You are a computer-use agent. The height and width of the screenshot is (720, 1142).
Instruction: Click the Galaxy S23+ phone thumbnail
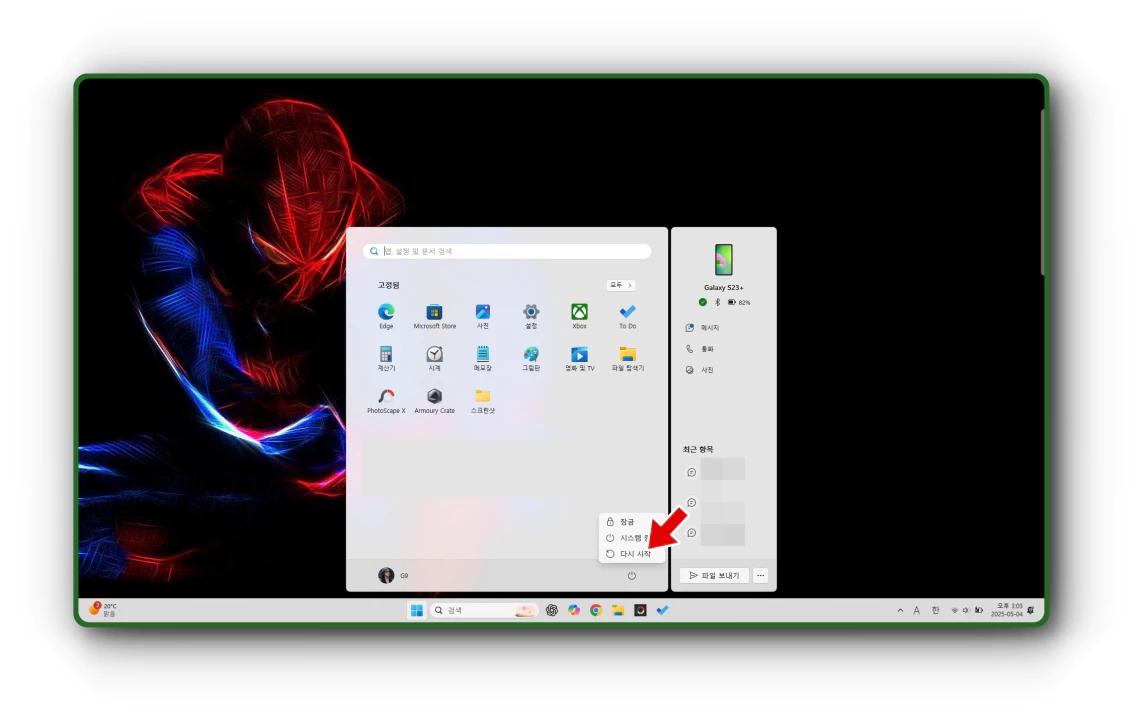coord(723,260)
